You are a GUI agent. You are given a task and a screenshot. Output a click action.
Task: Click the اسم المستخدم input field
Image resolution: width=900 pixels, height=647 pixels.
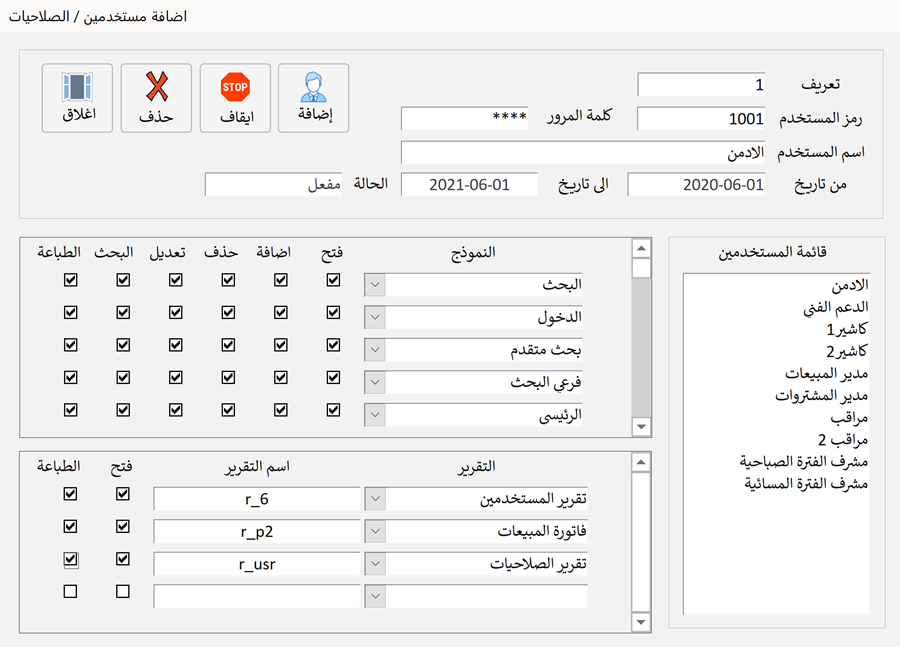pyautogui.click(x=582, y=153)
